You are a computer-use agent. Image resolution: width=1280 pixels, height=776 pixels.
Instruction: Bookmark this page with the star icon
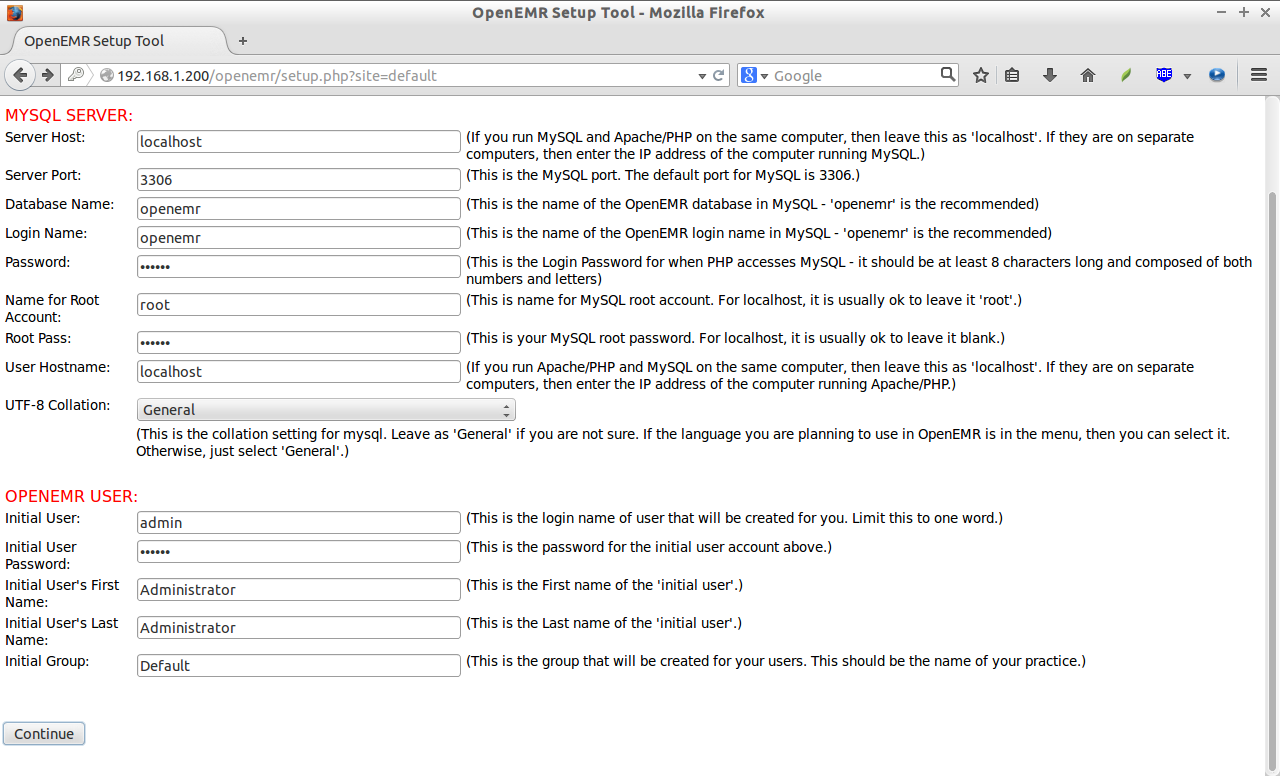981,75
